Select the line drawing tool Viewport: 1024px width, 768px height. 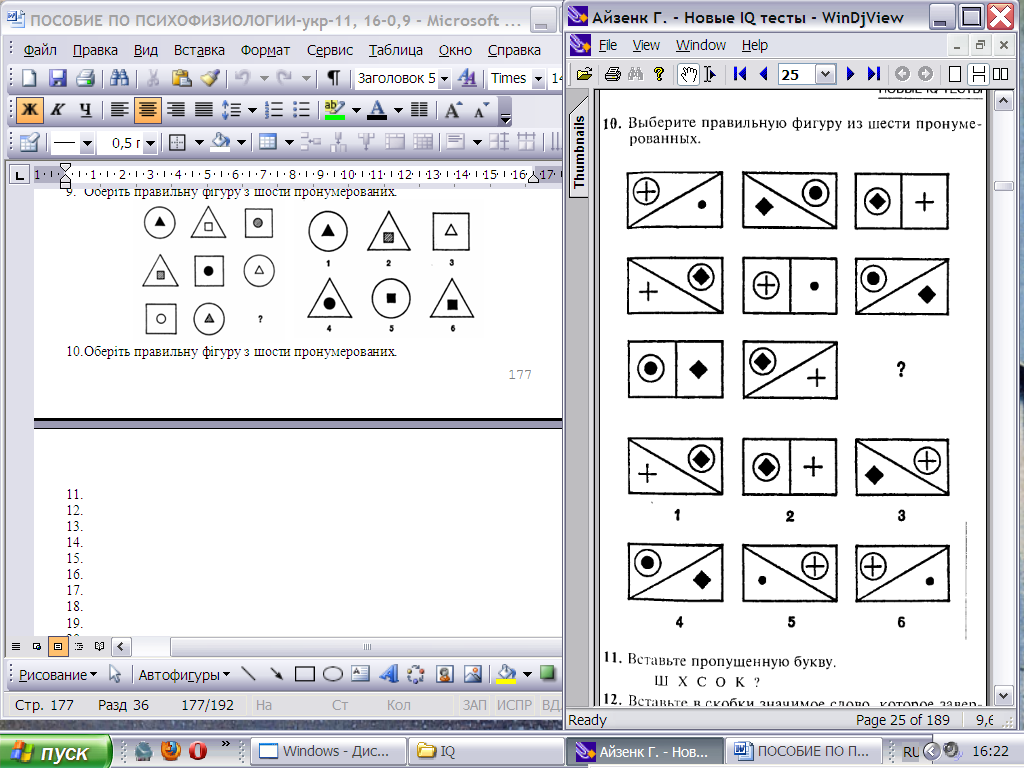coord(248,674)
